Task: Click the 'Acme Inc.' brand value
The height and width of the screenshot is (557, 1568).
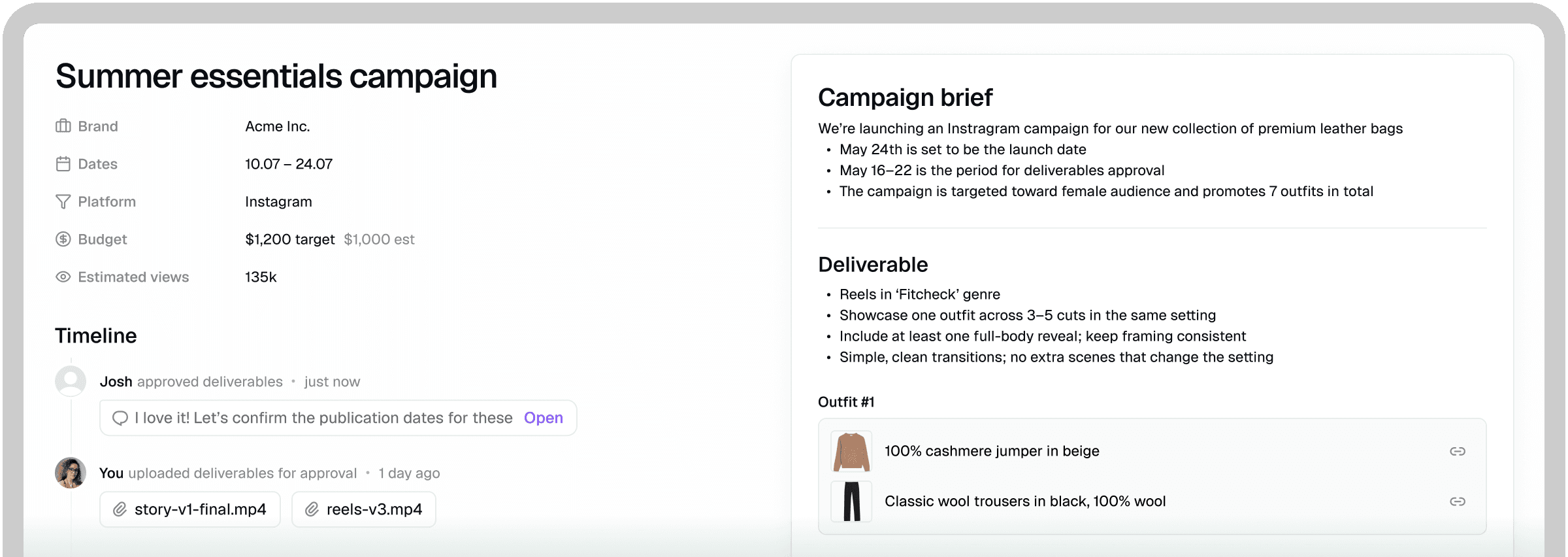Action: pyautogui.click(x=278, y=126)
